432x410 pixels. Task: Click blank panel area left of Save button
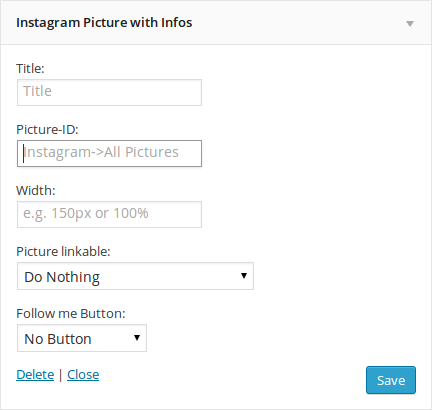(233, 380)
